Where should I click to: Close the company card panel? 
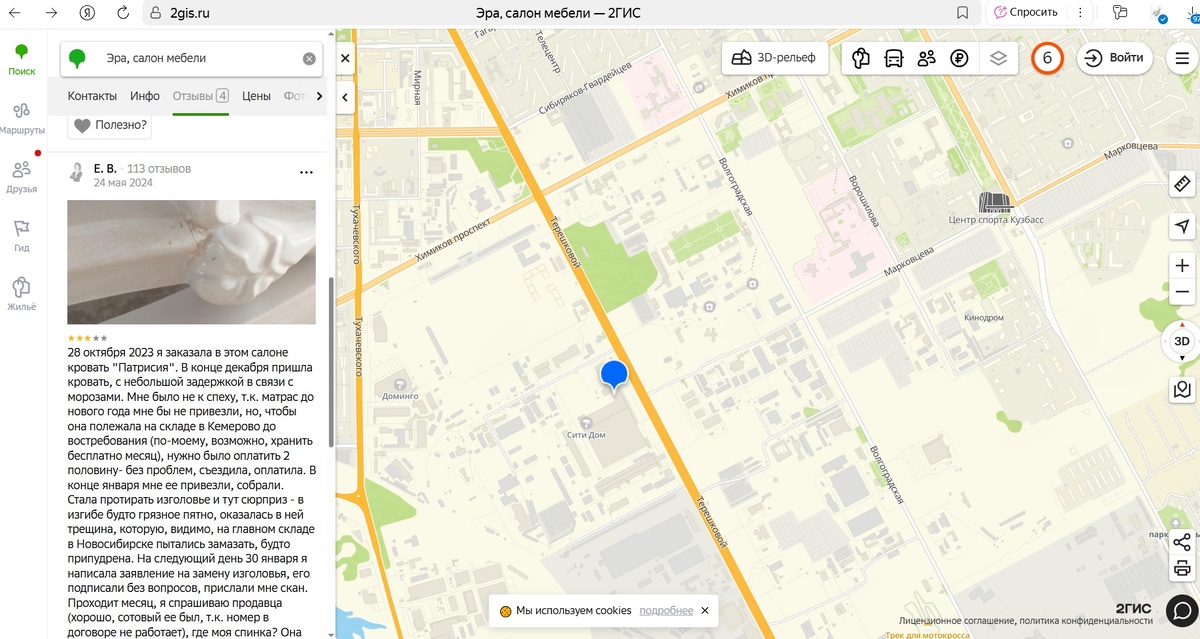[345, 59]
